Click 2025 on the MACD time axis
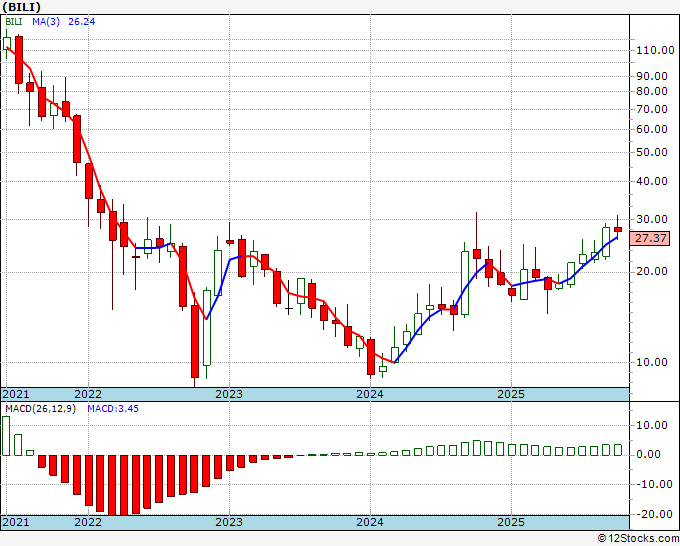Viewport: 680px width, 546px height. [511, 522]
